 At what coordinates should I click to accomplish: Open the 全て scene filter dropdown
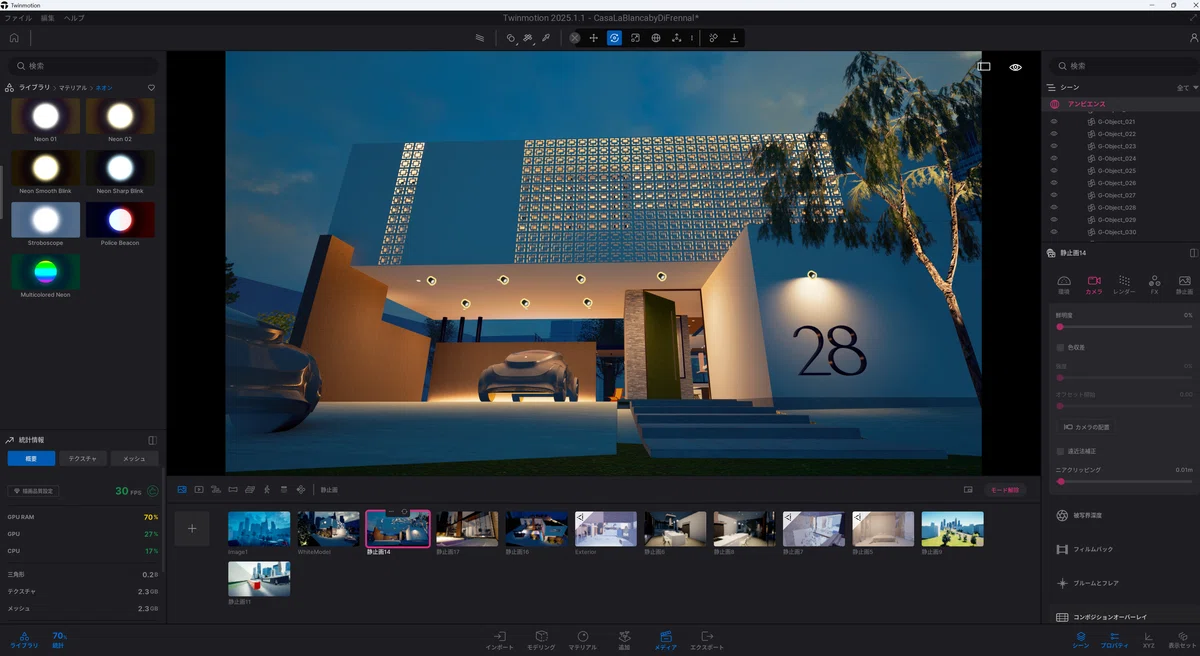click(x=1187, y=88)
